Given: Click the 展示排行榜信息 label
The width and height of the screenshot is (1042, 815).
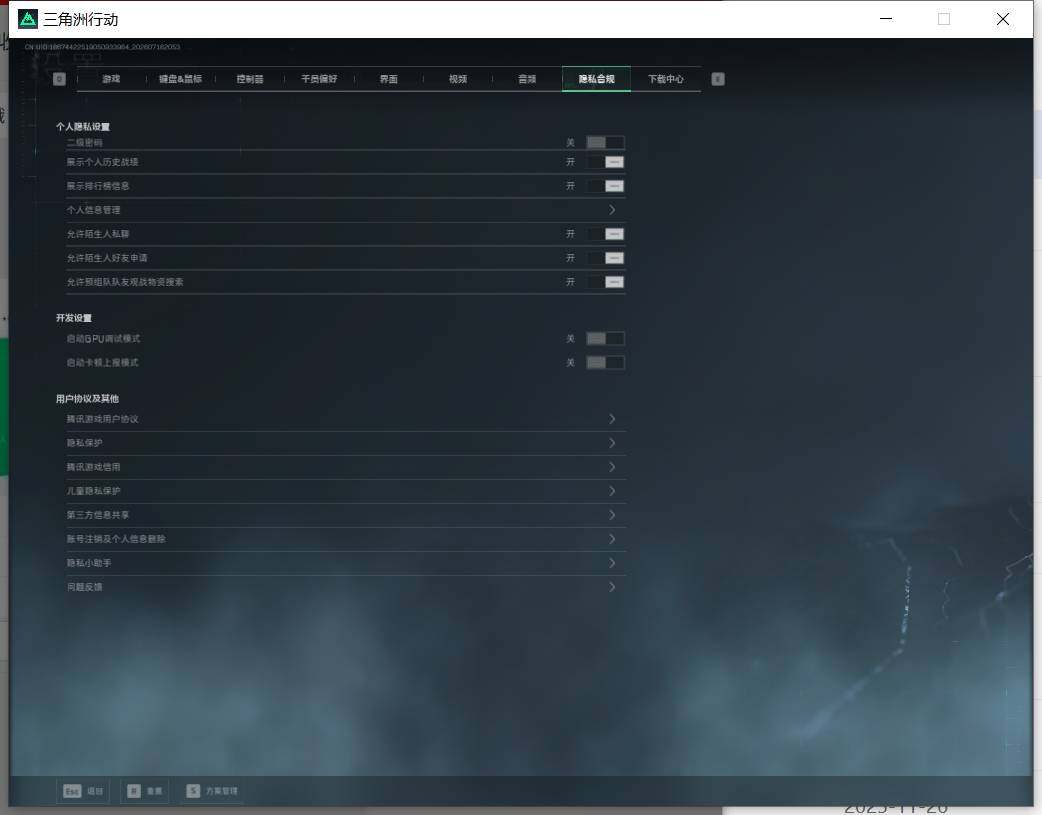Looking at the screenshot, I should pyautogui.click(x=98, y=186).
